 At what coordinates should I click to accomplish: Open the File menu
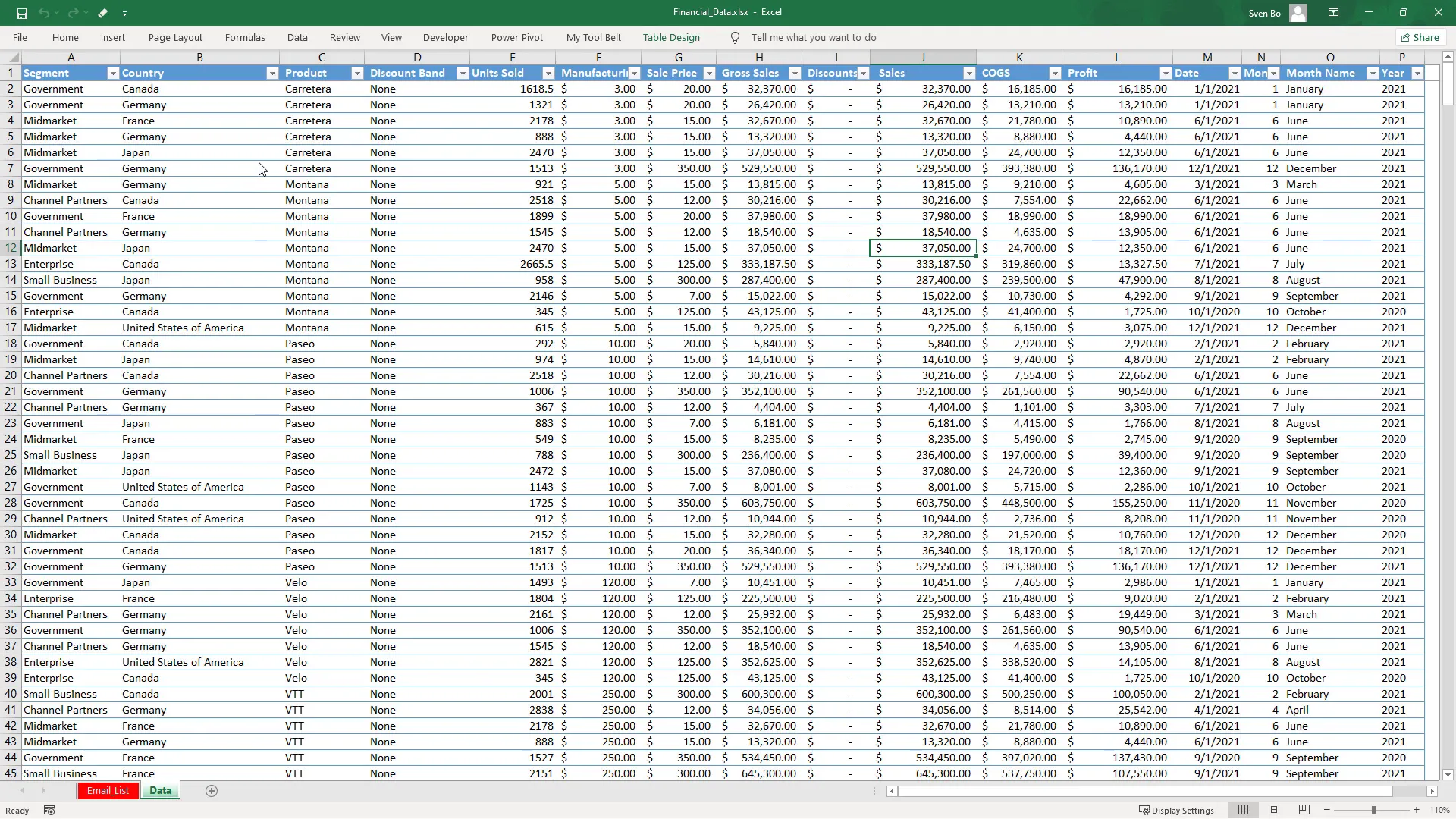tap(20, 37)
